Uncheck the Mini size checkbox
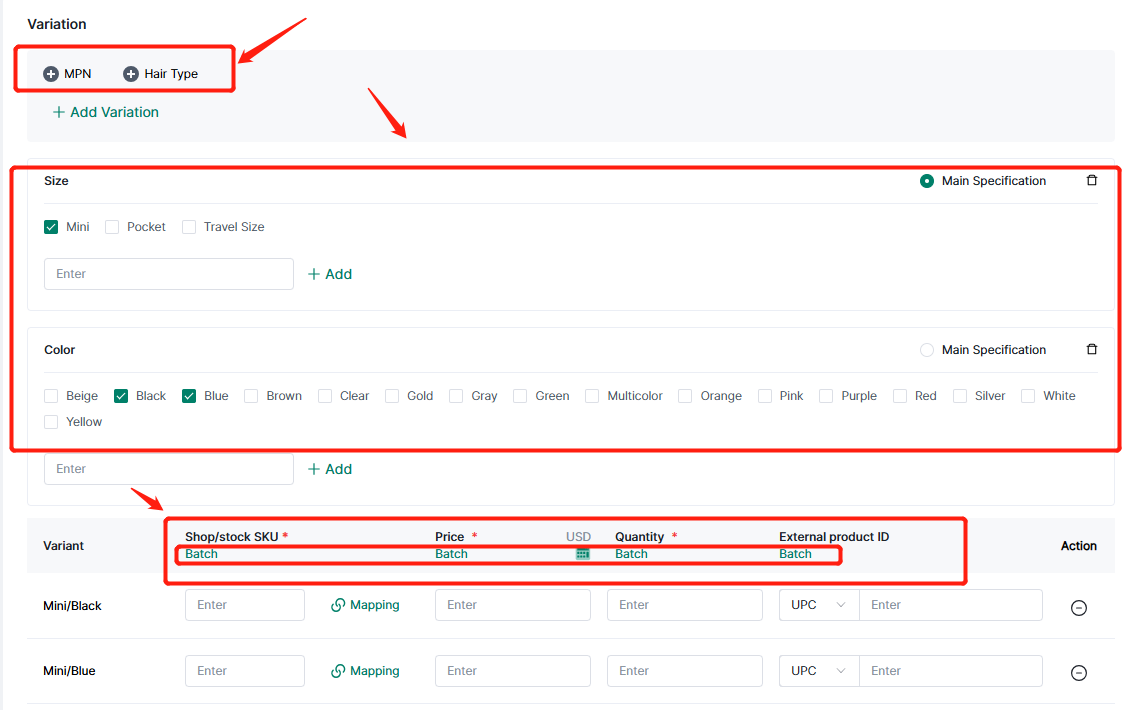Image resolution: width=1123 pixels, height=710 pixels. [51, 227]
